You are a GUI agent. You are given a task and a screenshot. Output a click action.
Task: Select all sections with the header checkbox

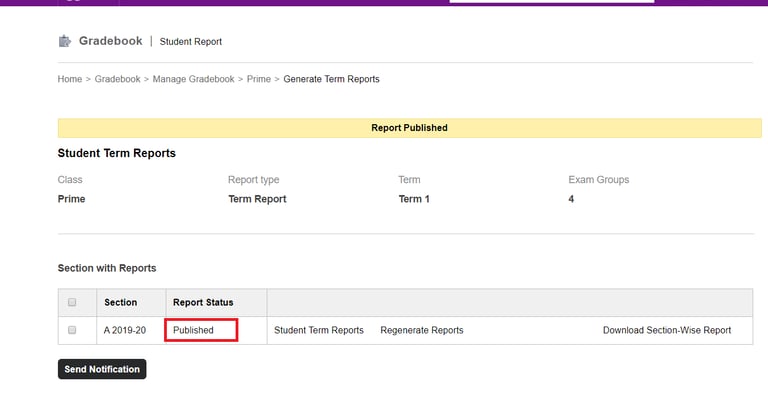tap(72, 302)
